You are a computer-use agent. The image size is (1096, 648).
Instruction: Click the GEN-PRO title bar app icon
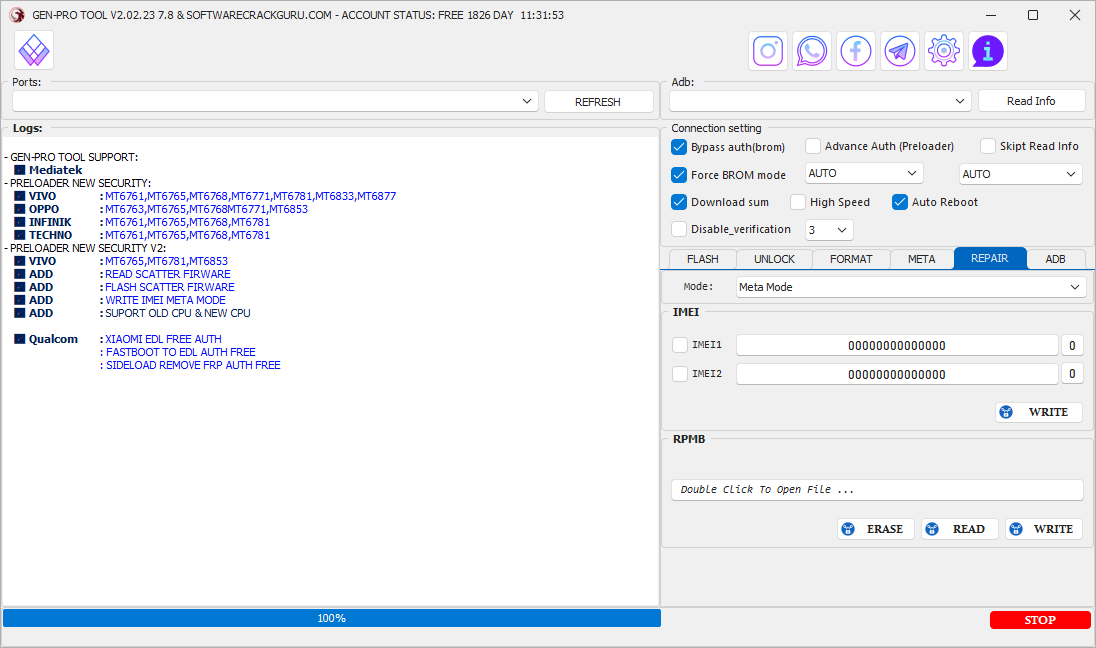point(16,15)
